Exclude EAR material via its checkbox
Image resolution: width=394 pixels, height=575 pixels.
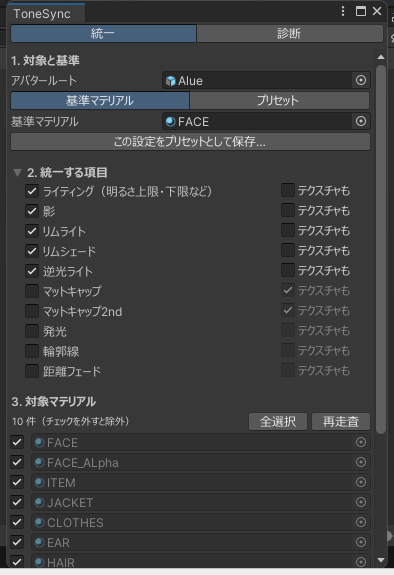pyautogui.click(x=17, y=542)
